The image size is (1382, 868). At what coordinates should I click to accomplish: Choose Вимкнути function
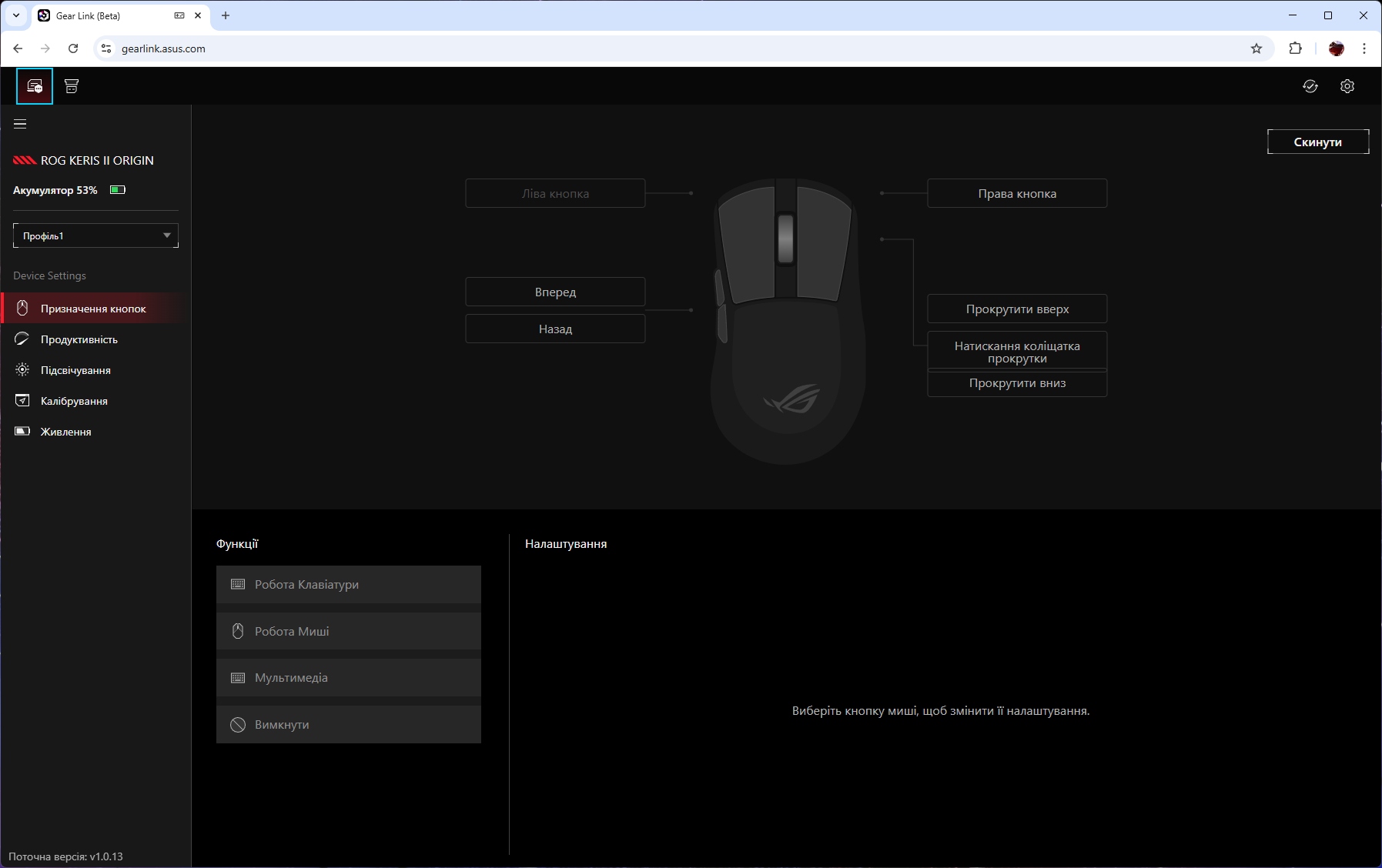[349, 725]
